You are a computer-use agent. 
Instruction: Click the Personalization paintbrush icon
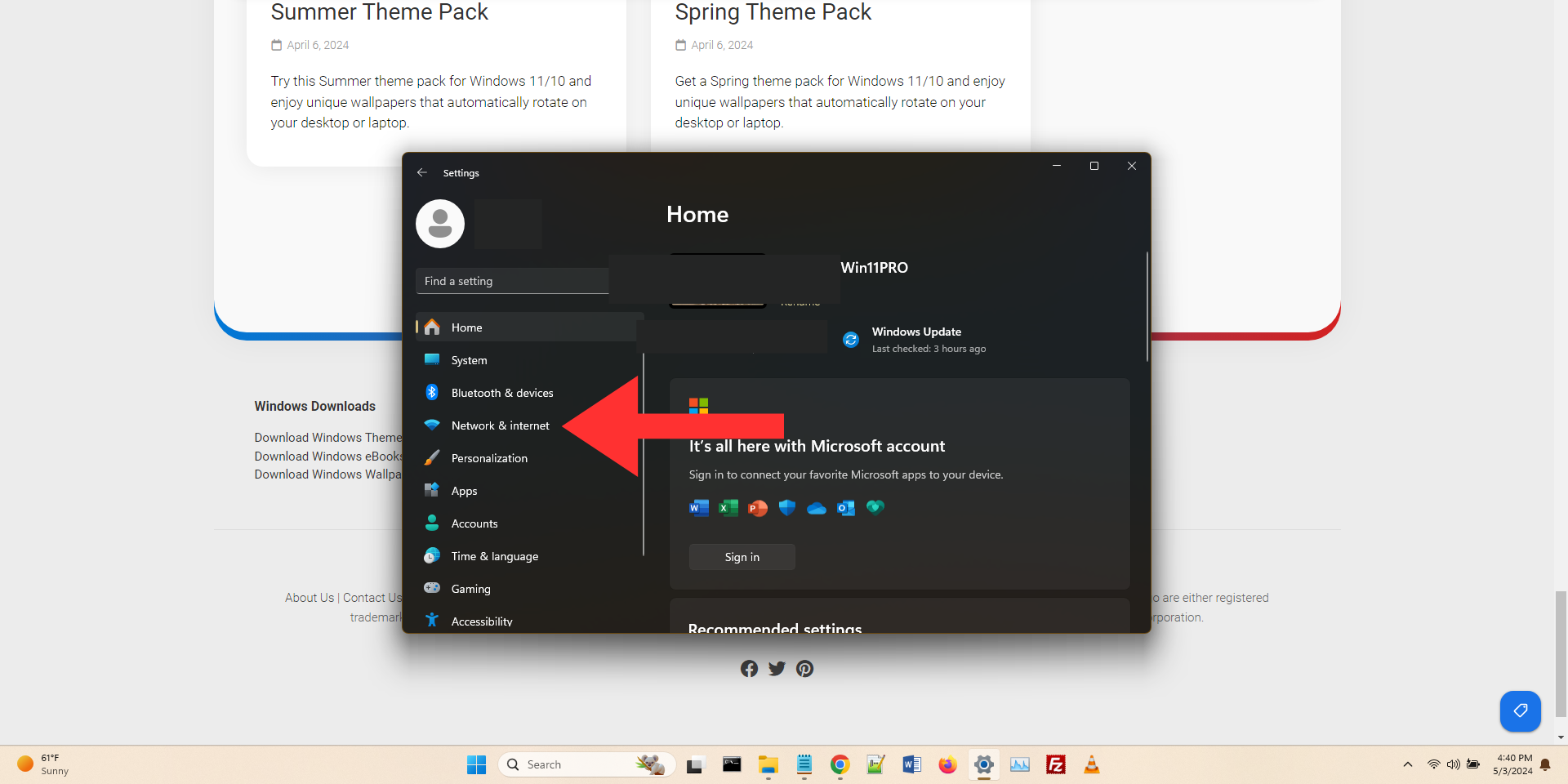432,457
